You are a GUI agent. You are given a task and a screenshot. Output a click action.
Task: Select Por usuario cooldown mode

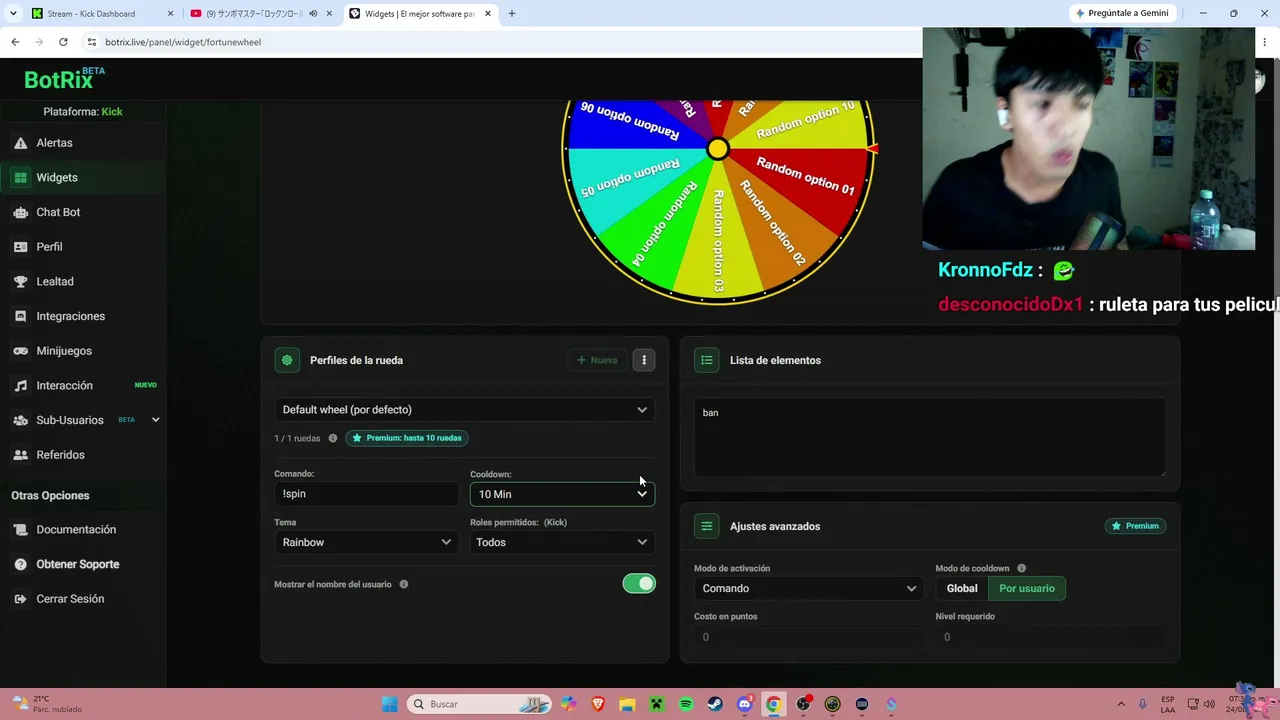pos(1027,588)
